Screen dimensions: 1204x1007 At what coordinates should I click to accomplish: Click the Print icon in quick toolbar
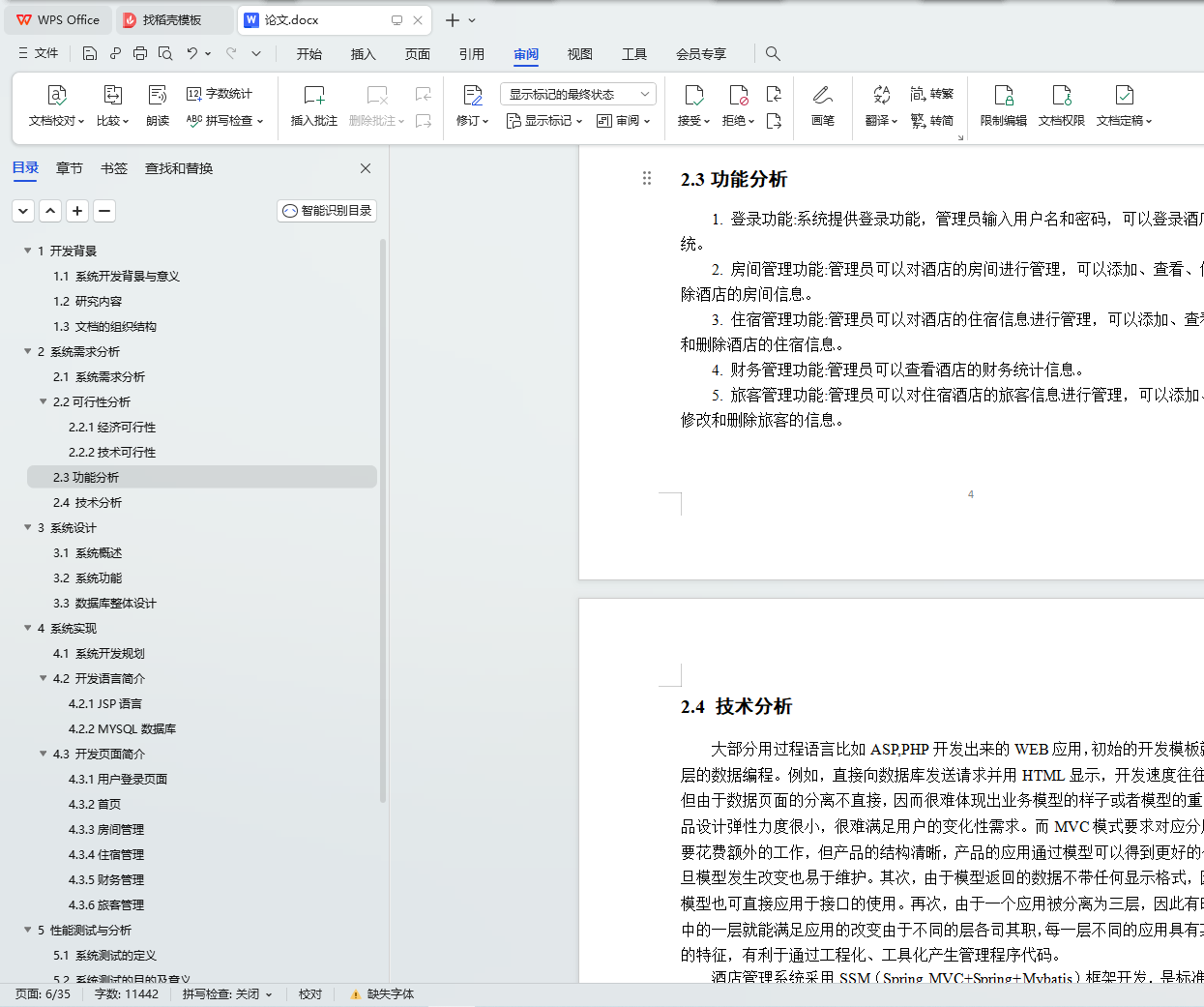click(x=140, y=53)
